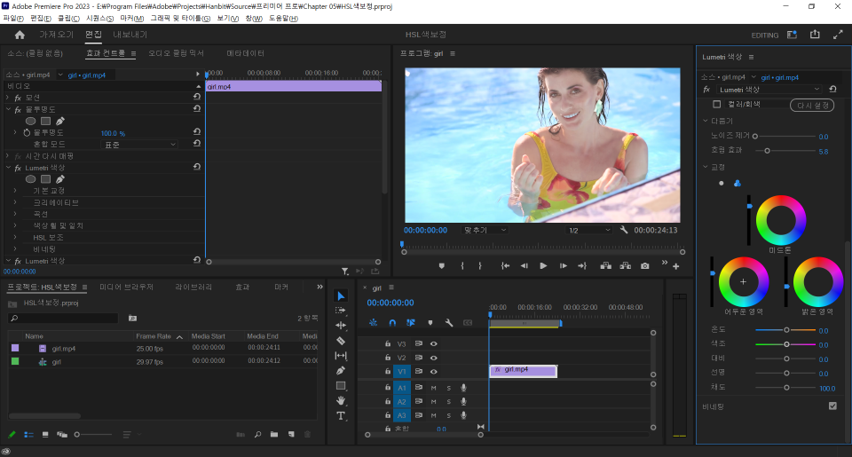Image resolution: width=852 pixels, height=457 pixels.
Task: Add marker in Program monitor
Action: (x=441, y=266)
